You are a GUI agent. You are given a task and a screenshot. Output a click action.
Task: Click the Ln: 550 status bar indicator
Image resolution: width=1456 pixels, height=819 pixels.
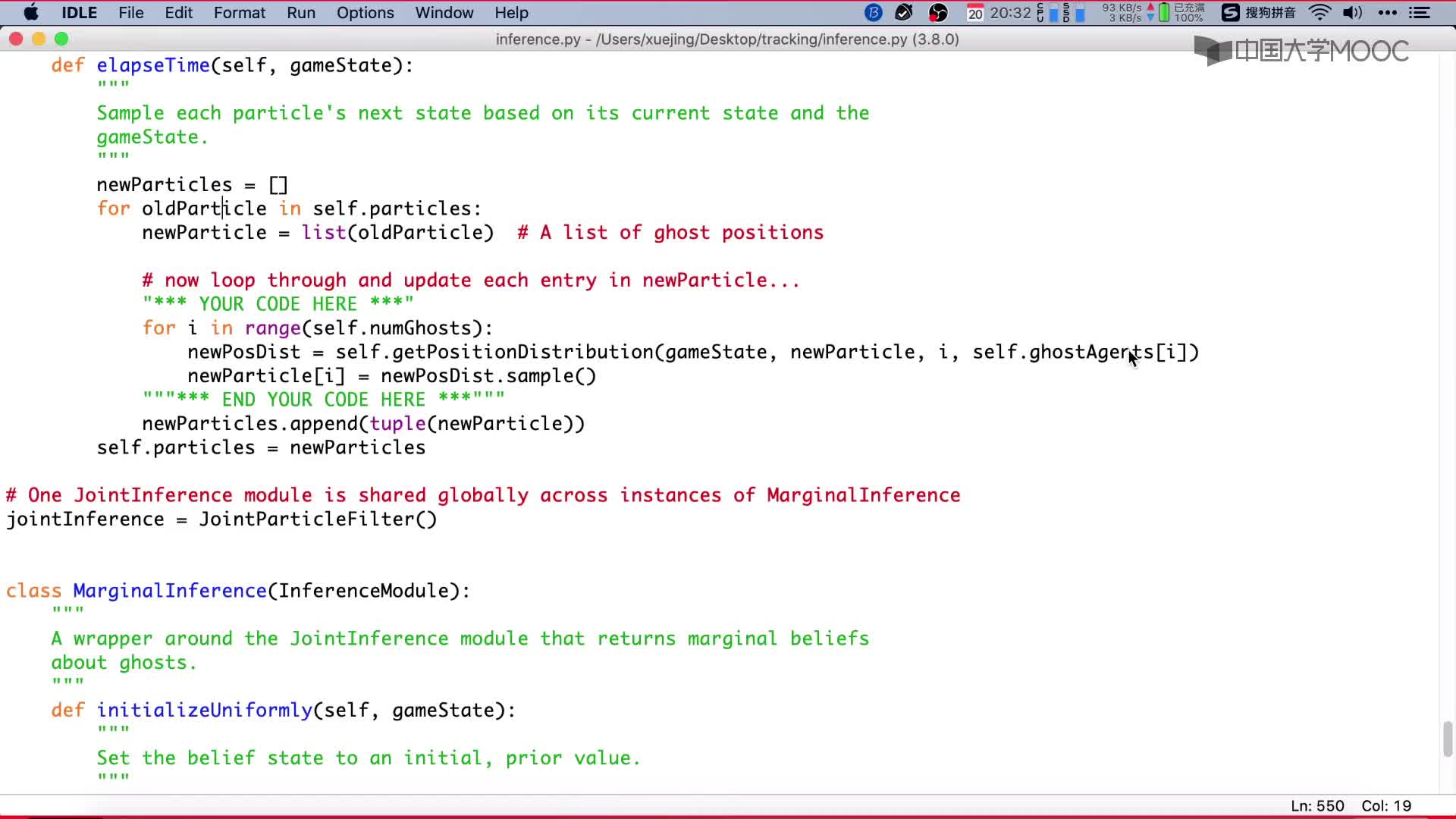pyautogui.click(x=1317, y=806)
